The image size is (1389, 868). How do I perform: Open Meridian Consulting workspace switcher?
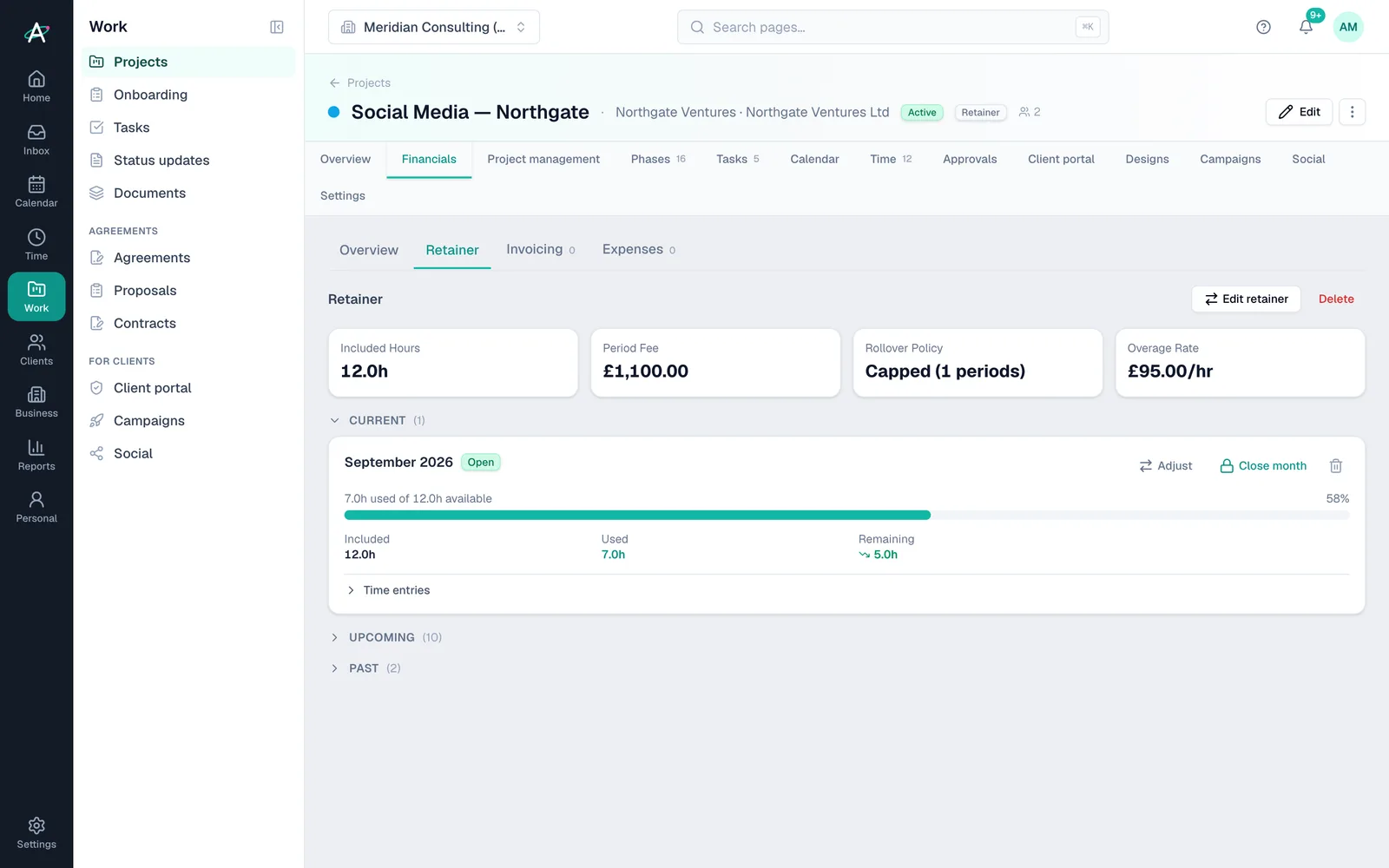click(x=434, y=27)
